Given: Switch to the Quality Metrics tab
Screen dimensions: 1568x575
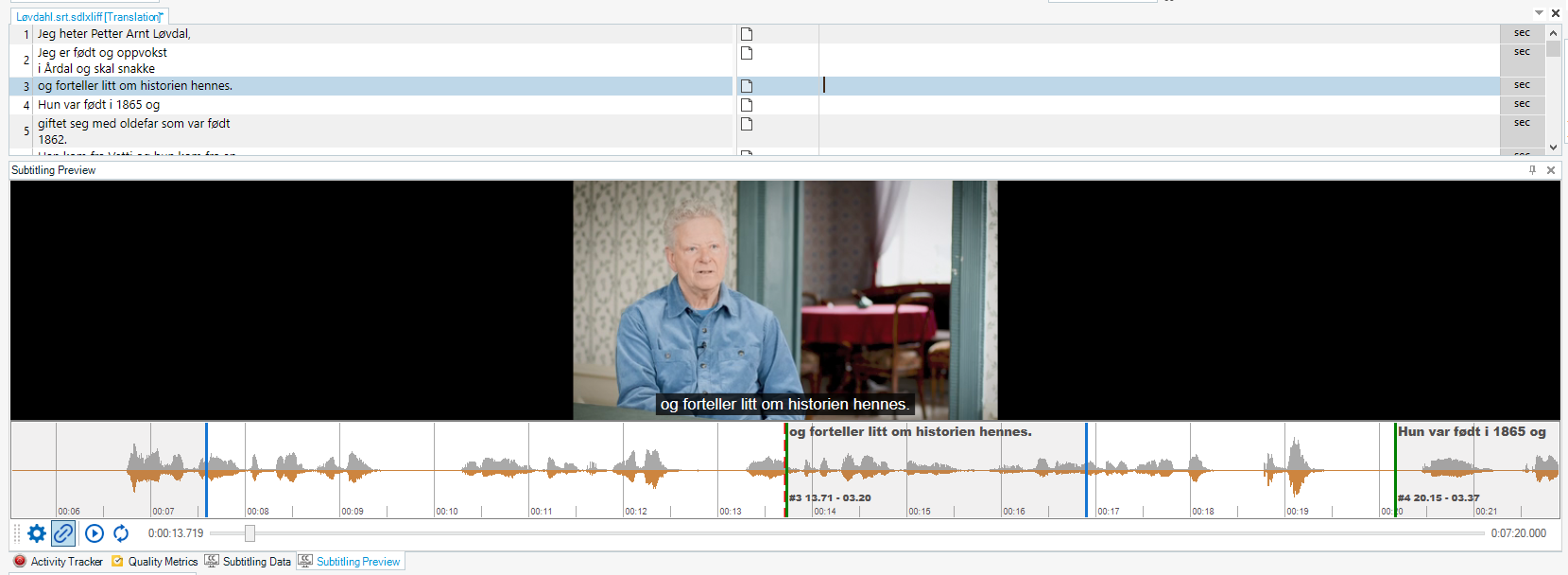Looking at the screenshot, I should tap(154, 562).
